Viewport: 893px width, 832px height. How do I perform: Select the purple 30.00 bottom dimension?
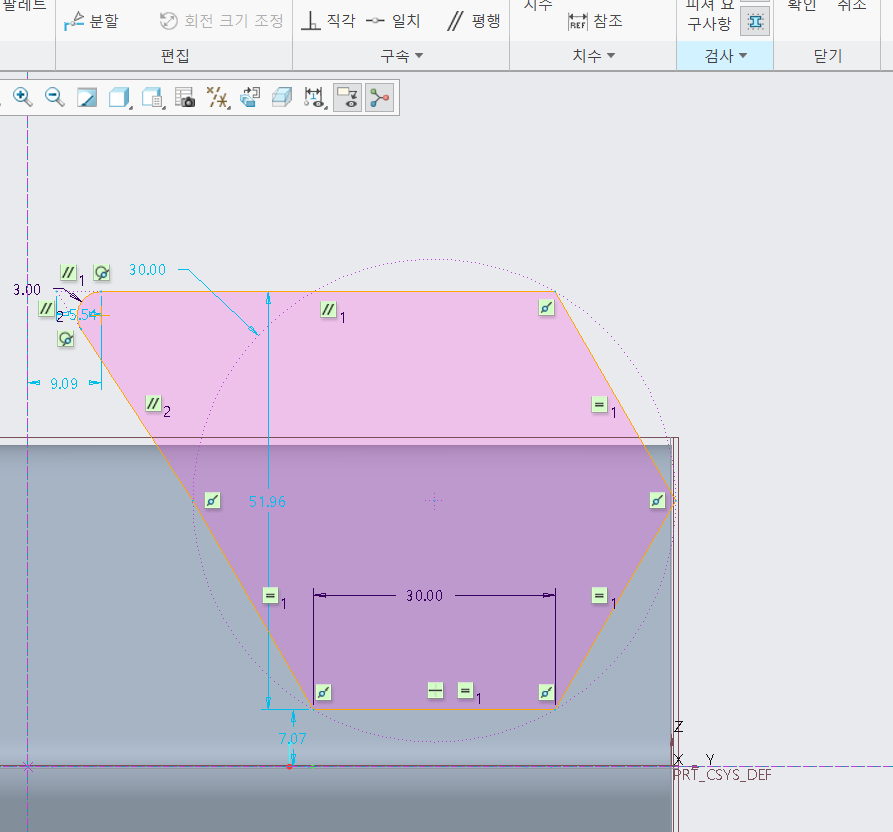[424, 596]
